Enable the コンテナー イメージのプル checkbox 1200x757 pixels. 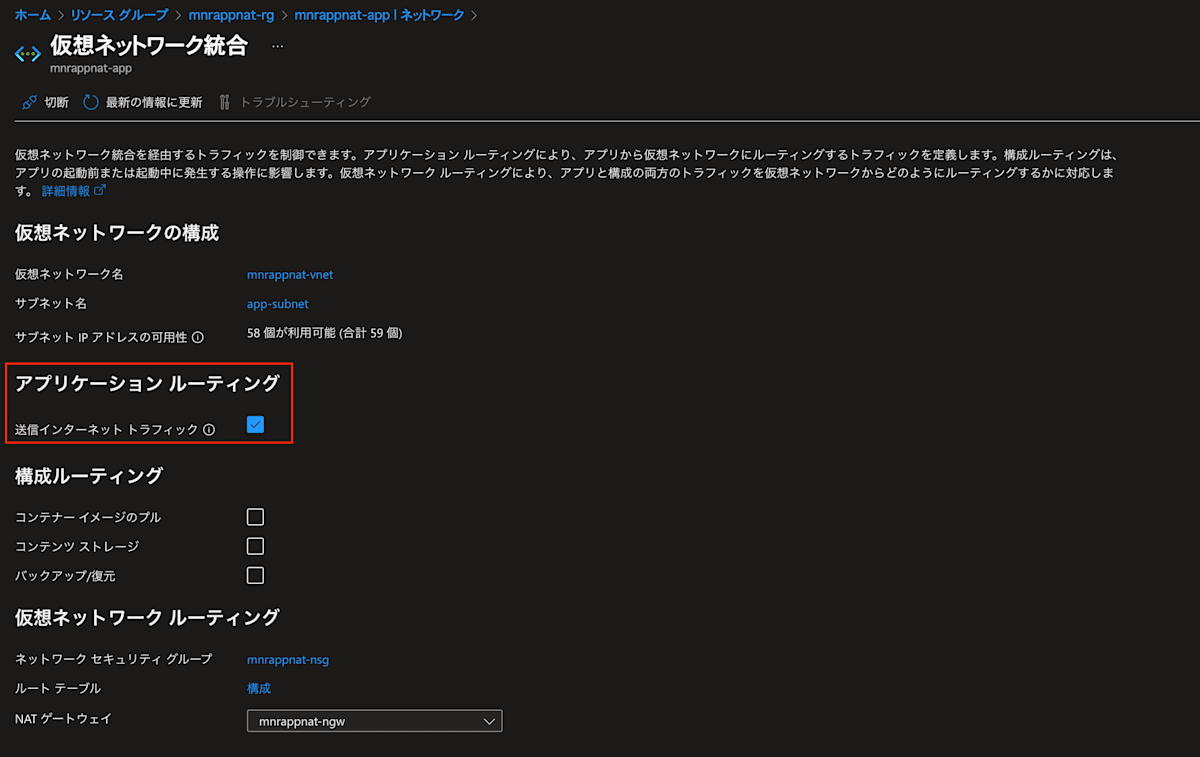[255, 517]
